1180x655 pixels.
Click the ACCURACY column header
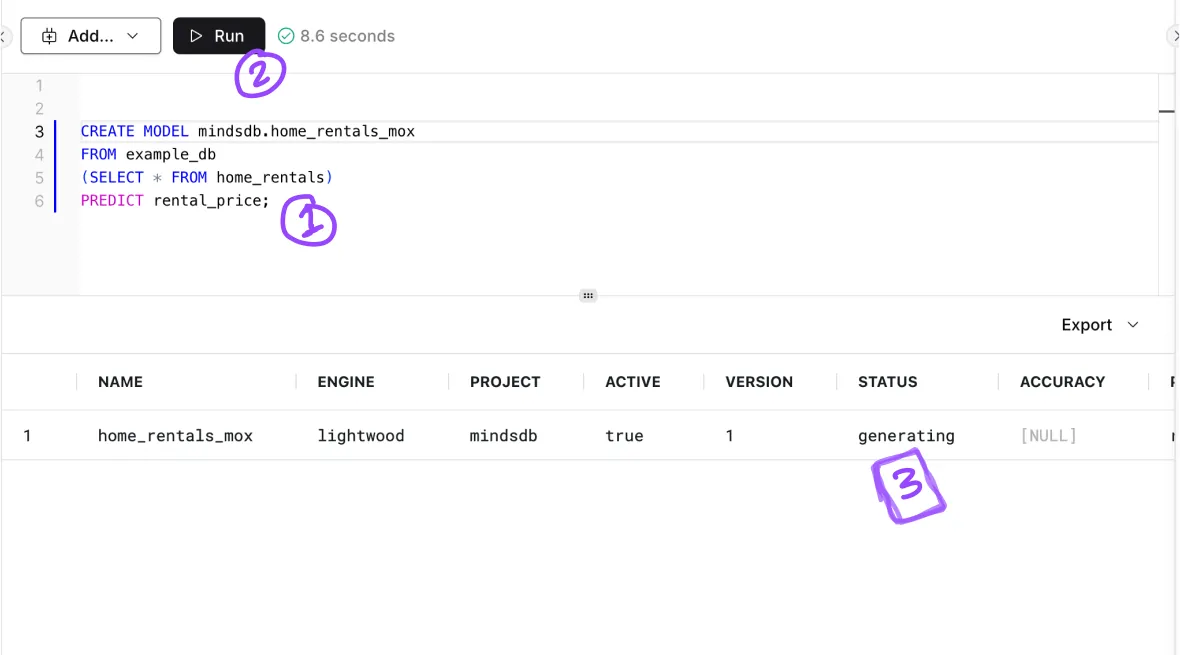tap(1062, 382)
